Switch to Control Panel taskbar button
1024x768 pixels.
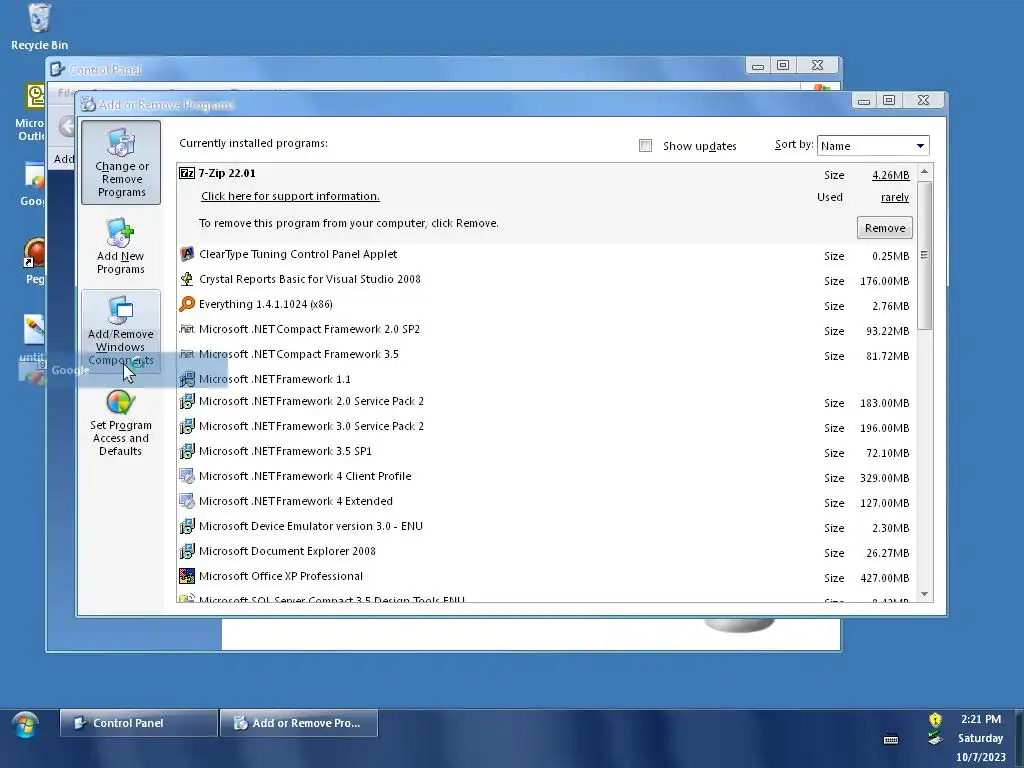point(138,723)
